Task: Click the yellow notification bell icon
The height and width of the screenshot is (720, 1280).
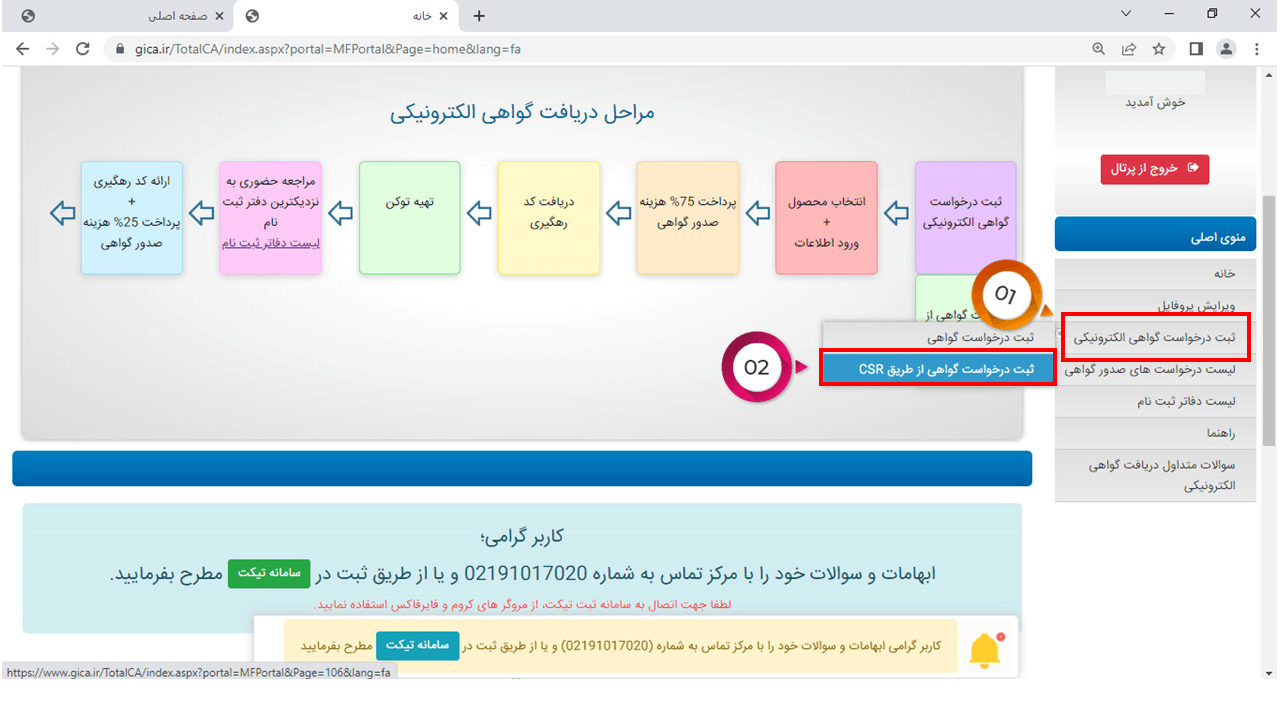Action: [986, 650]
